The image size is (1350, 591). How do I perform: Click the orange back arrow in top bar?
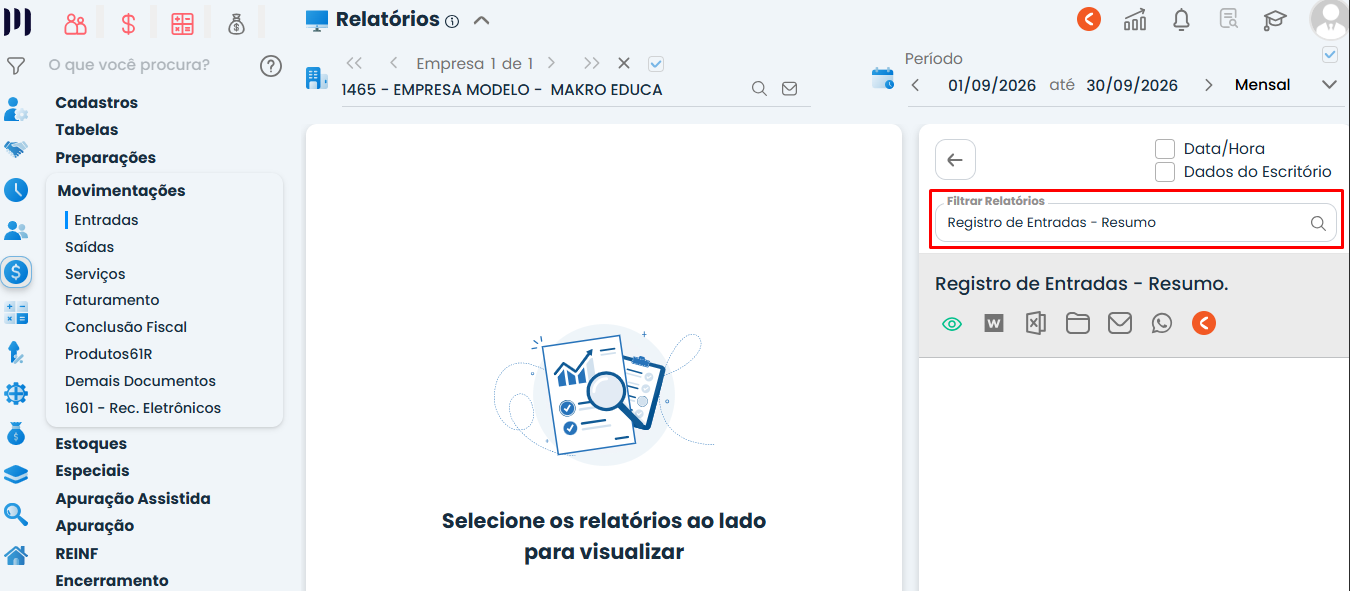[x=1089, y=19]
